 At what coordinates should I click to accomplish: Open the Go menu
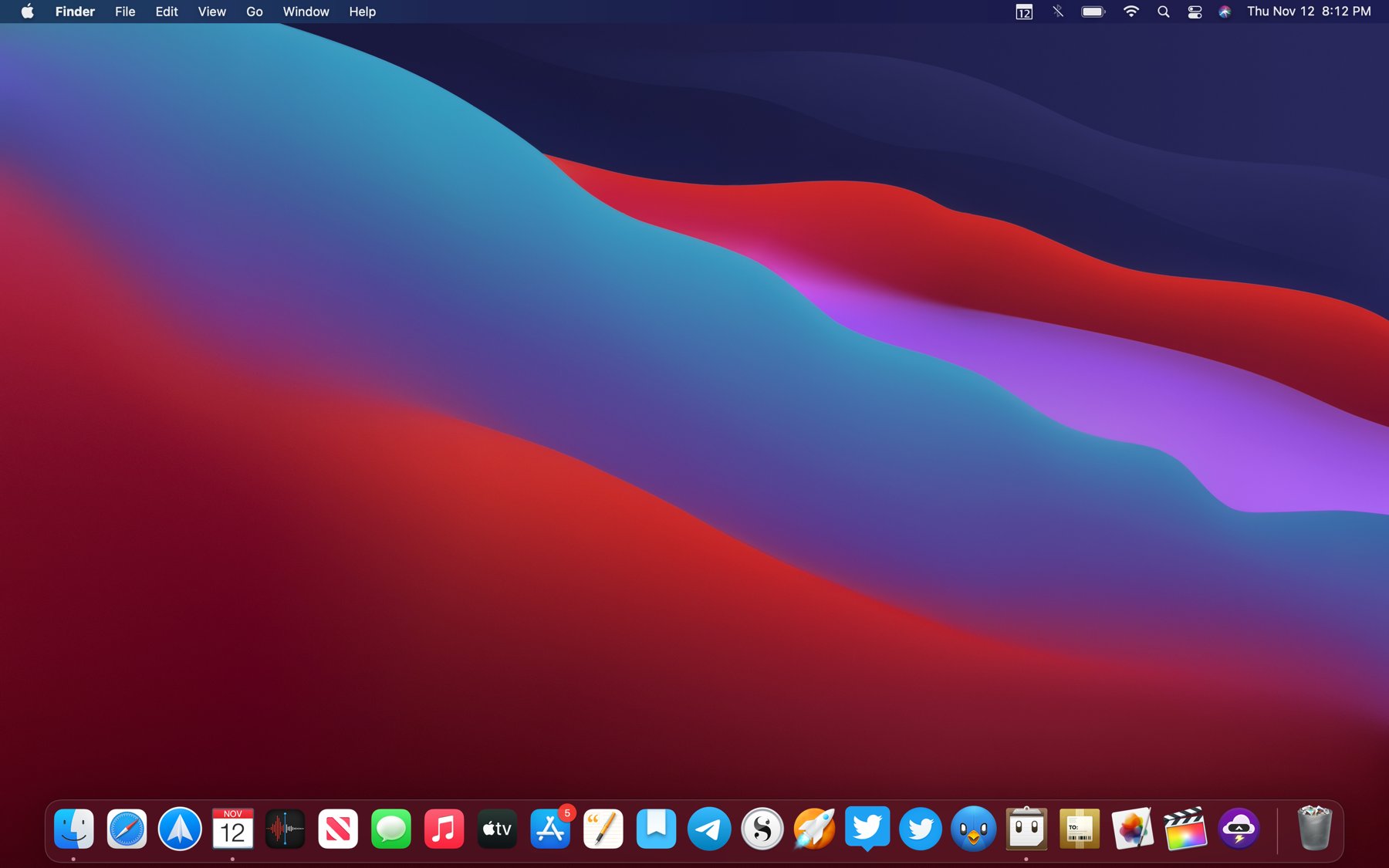coord(255,12)
